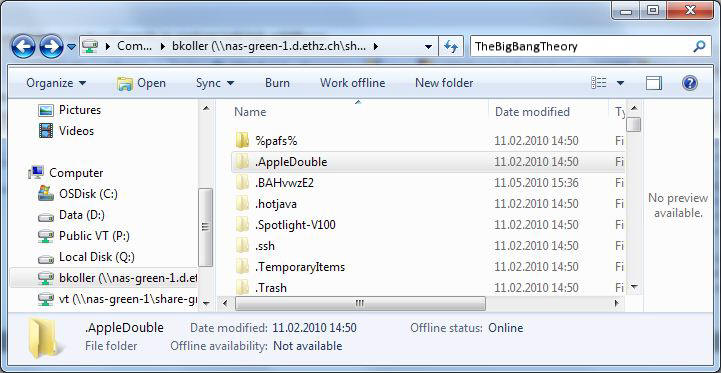The width and height of the screenshot is (721, 373).
Task: Click the Videos filmstrip icon
Action: (46, 131)
